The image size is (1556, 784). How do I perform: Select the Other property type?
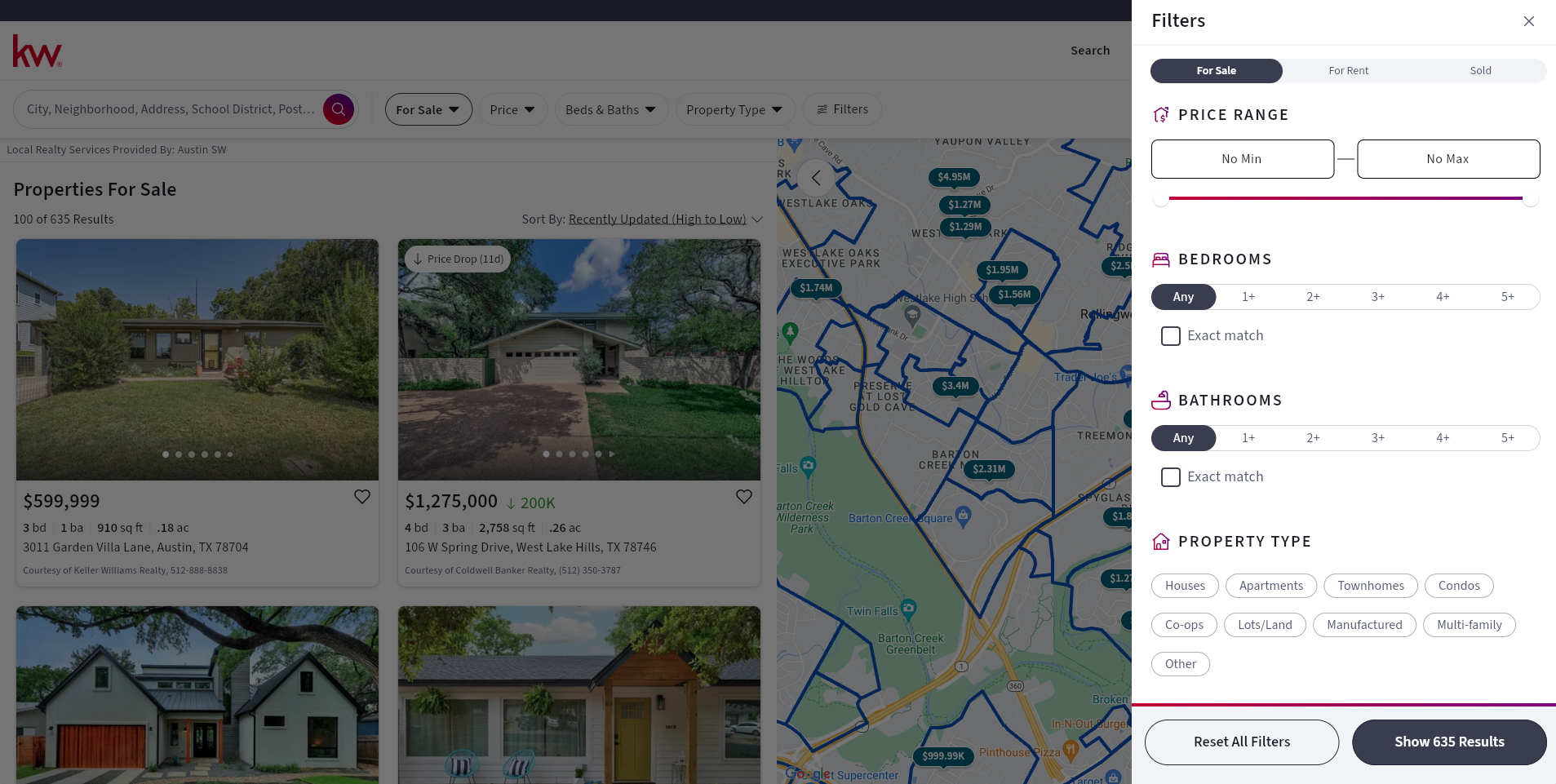(x=1181, y=664)
